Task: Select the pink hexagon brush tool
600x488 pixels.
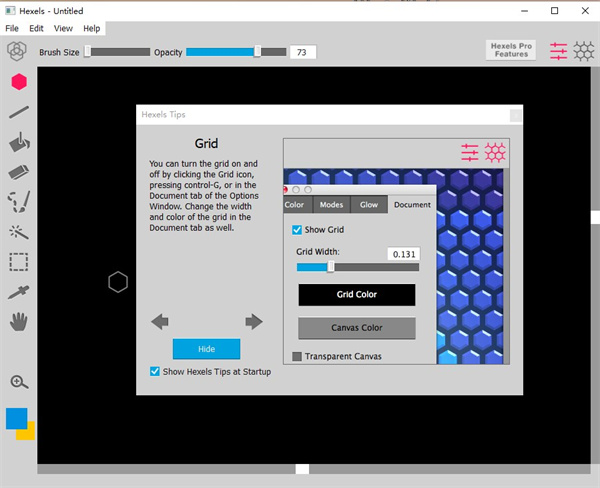Action: click(19, 82)
